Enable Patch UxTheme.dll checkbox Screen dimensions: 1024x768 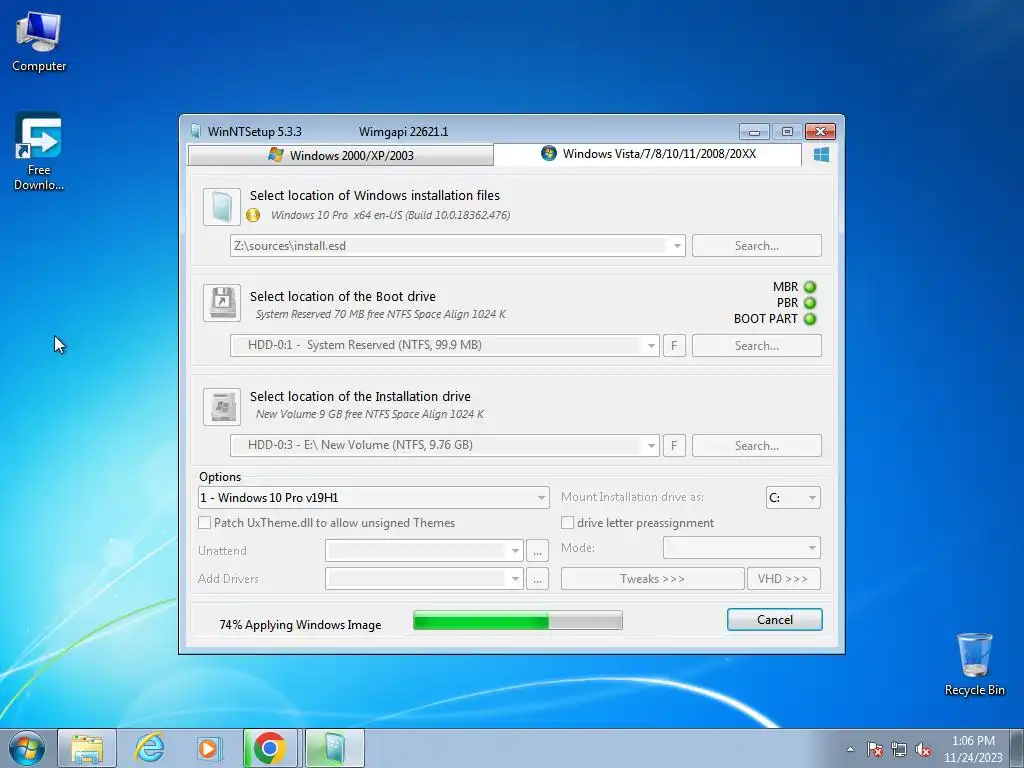coord(204,522)
